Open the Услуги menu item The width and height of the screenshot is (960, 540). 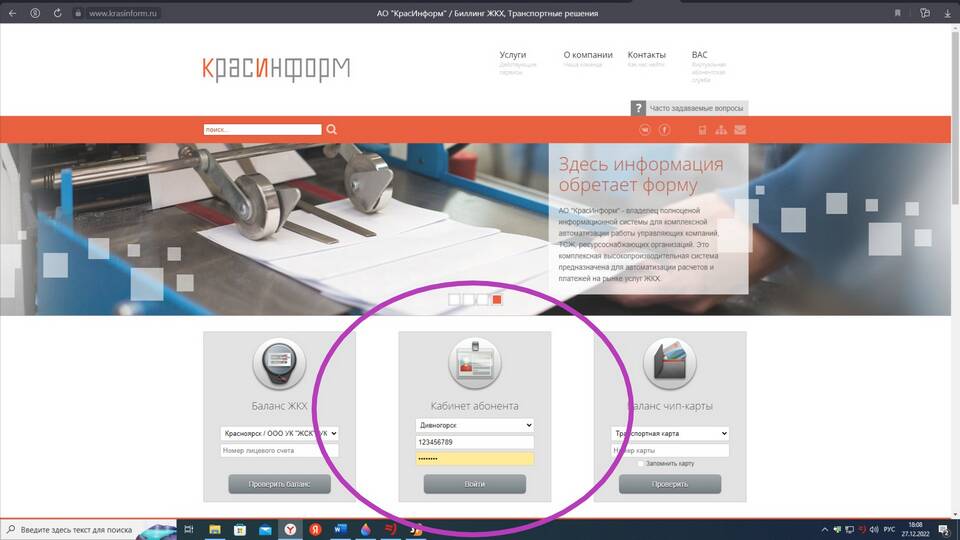[512, 55]
